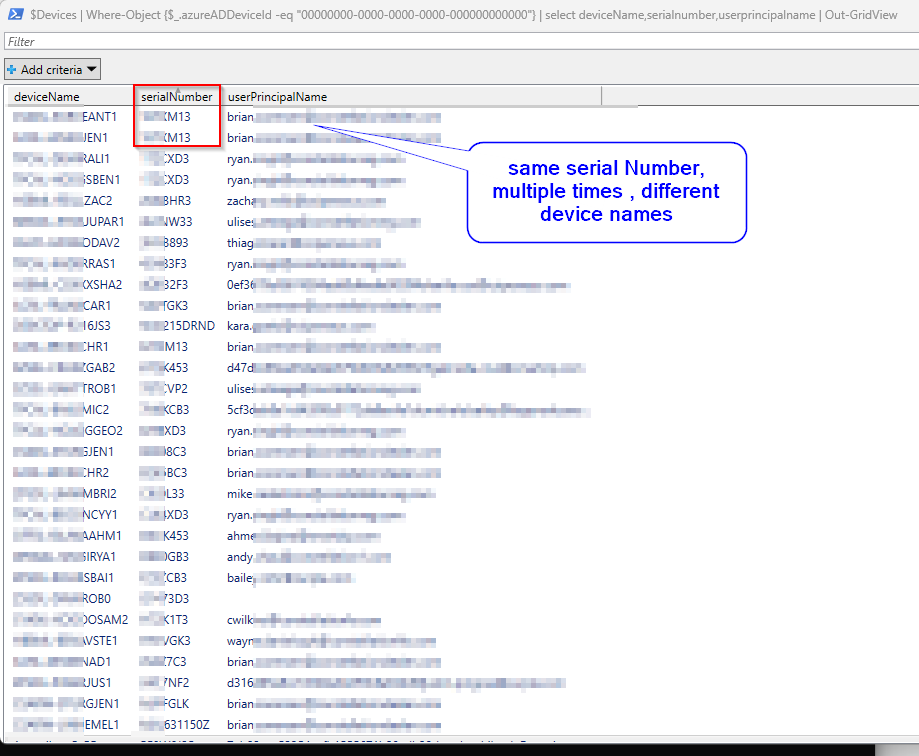919x756 pixels.
Task: Click the user name starting cwilk
Action: pyautogui.click(x=245, y=620)
